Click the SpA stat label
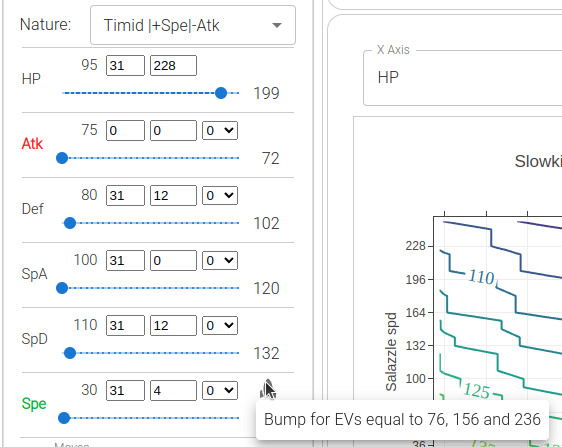The width and height of the screenshot is (562, 447). 34,274
